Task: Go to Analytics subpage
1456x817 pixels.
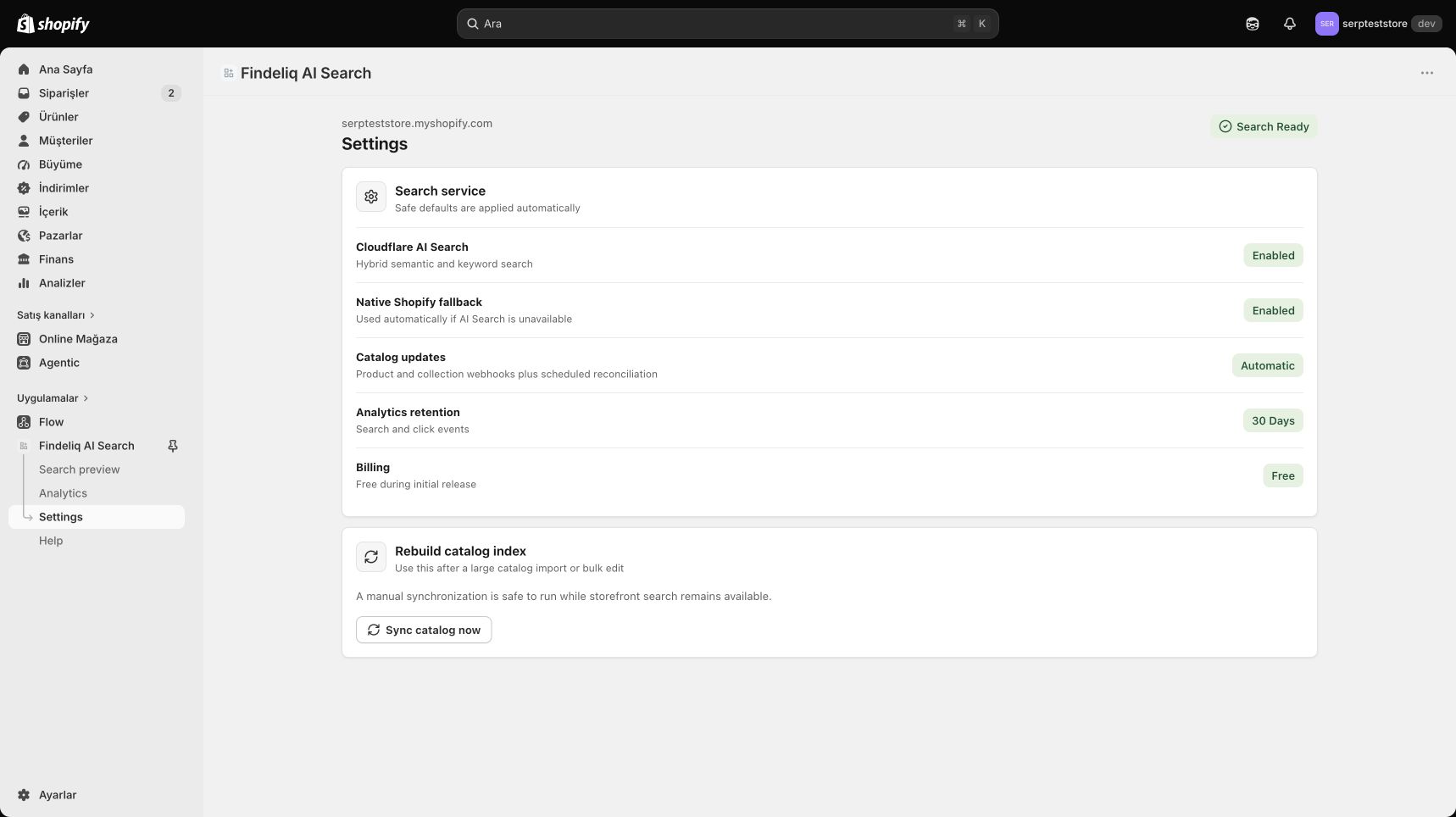Action: (63, 493)
